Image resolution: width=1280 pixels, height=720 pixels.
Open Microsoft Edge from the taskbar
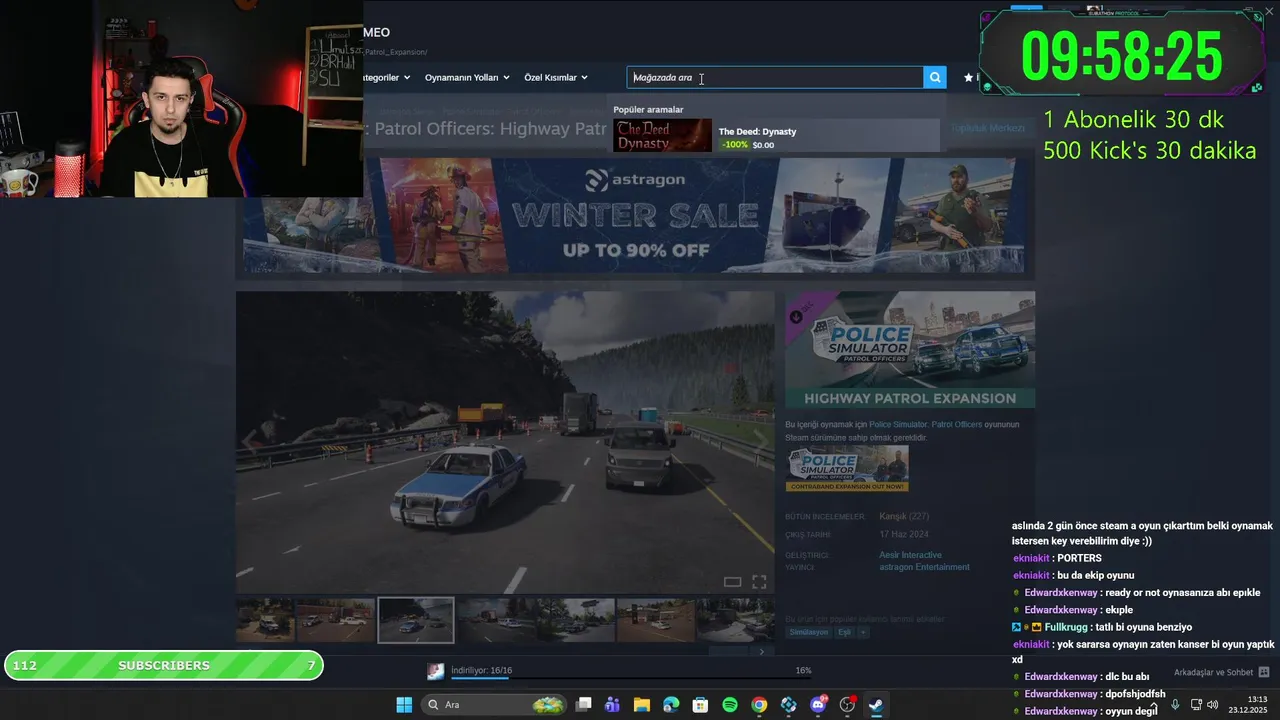(671, 705)
